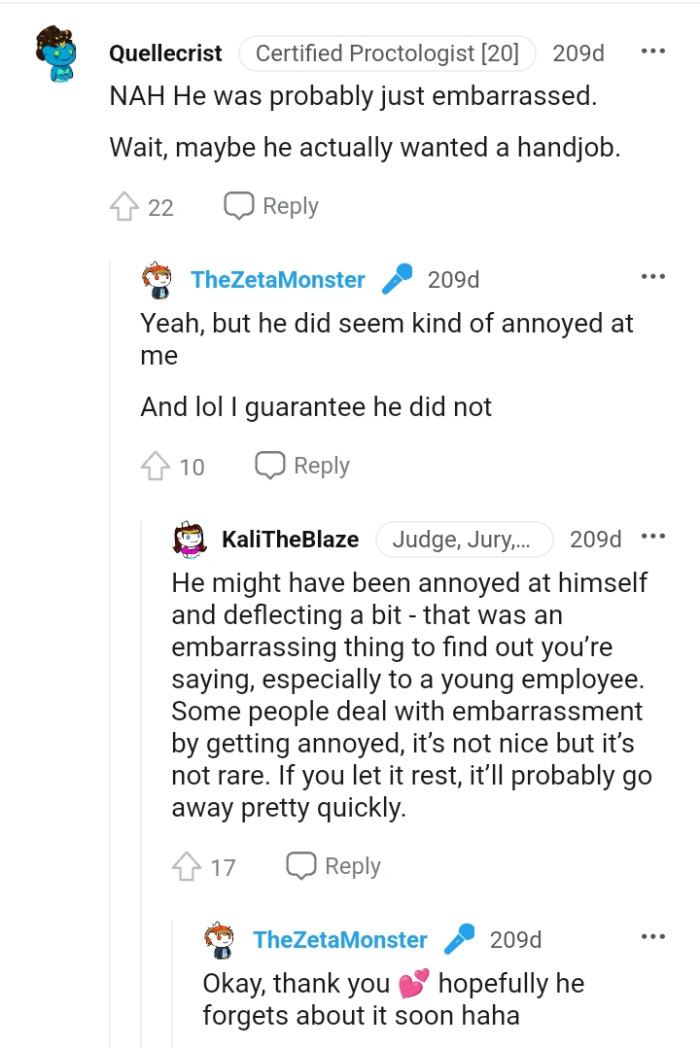Screen dimensions: 700x1048
Task: Tap the microphone icon in the bottom comment
Action: coord(459,939)
